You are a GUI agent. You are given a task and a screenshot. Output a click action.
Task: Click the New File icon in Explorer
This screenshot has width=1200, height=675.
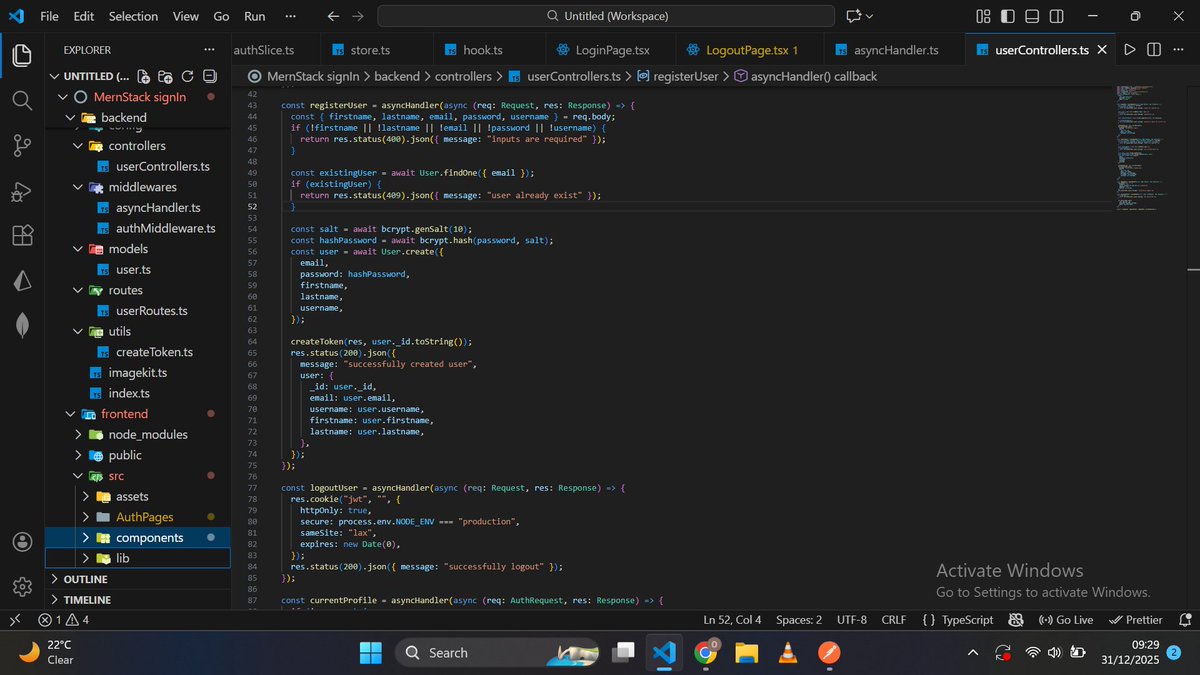pyautogui.click(x=144, y=76)
